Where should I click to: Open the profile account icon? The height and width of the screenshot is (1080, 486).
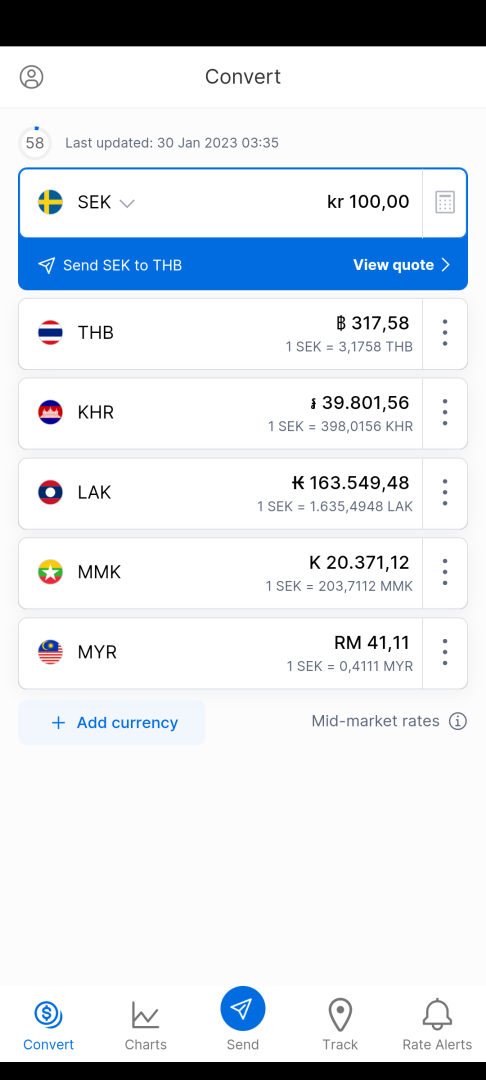point(32,76)
